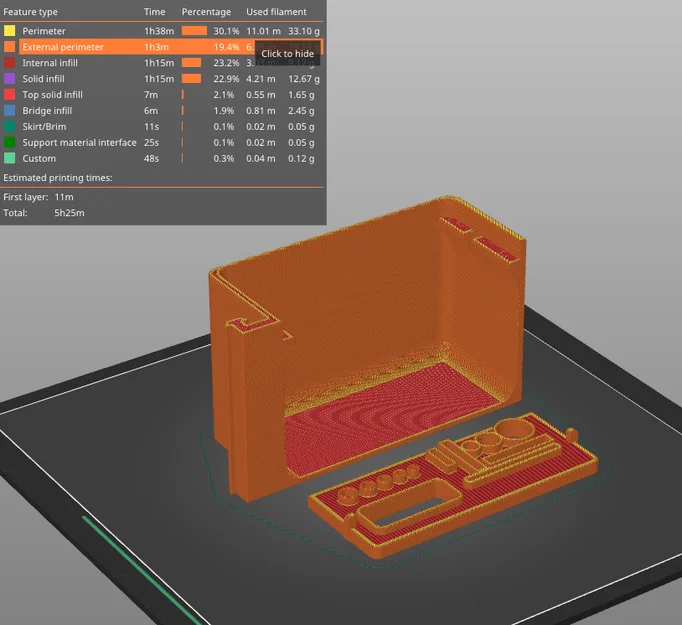Viewport: 682px width, 625px height.
Task: Toggle visibility of the Perimeter feature row
Action: tap(162, 31)
